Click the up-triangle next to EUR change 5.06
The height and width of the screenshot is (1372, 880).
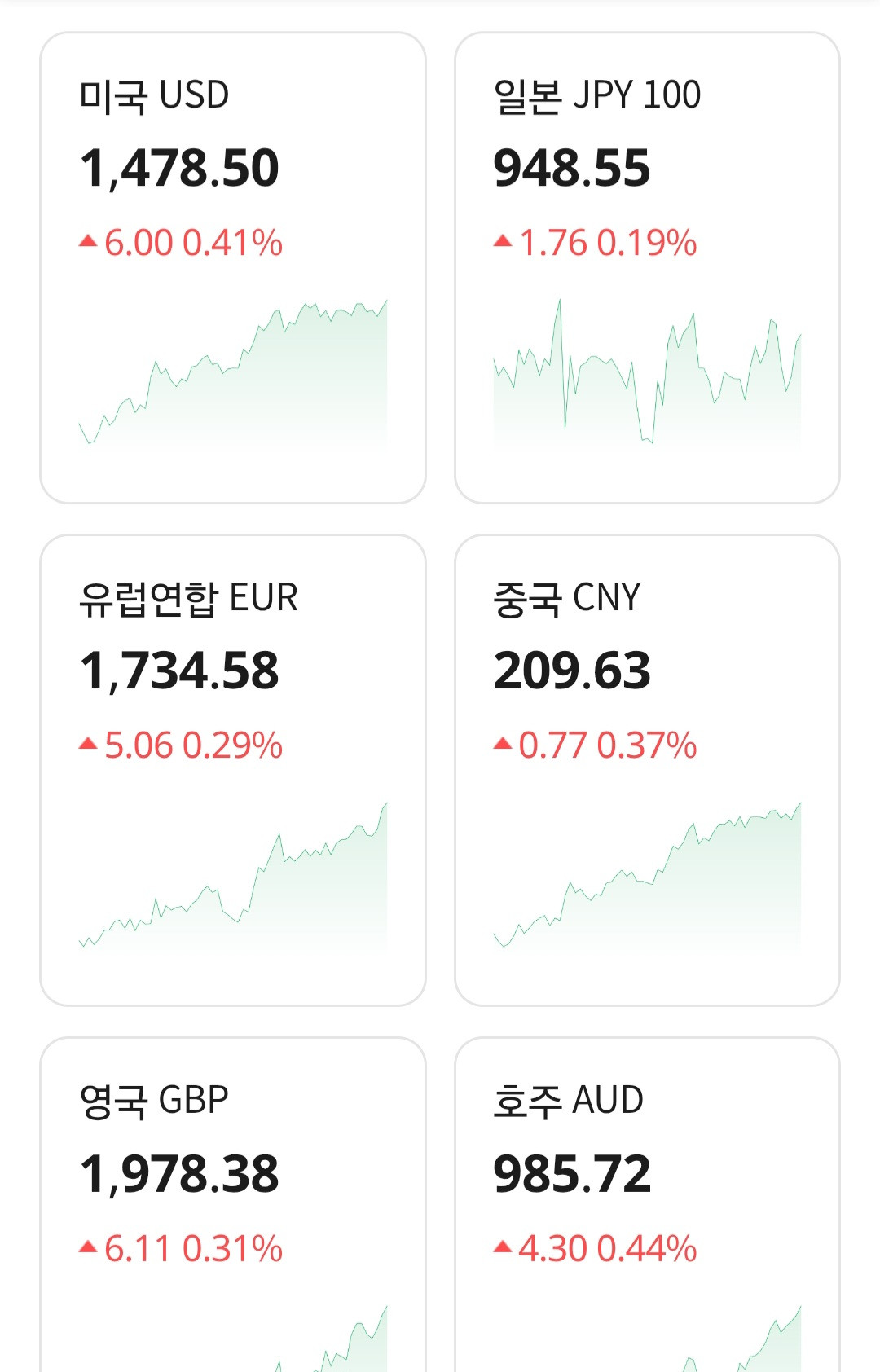point(88,744)
